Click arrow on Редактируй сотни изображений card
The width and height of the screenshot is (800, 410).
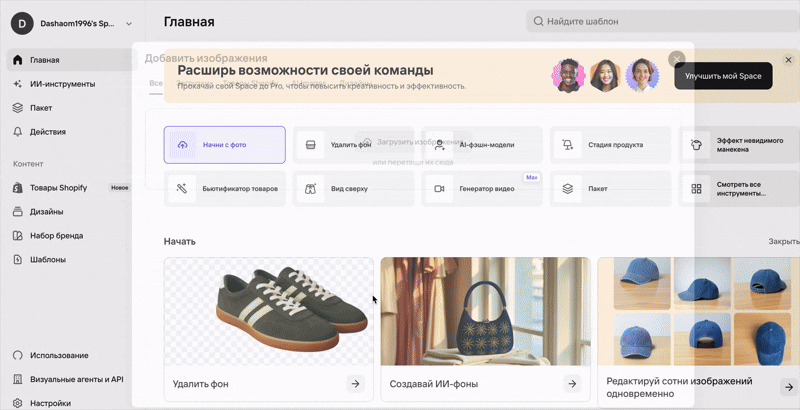click(789, 387)
